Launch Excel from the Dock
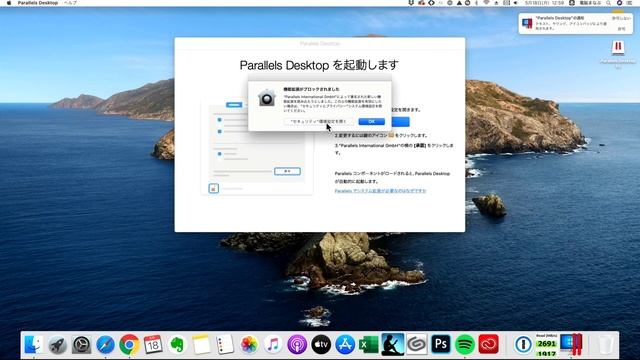Screen dimensions: 640x360 click(369, 345)
